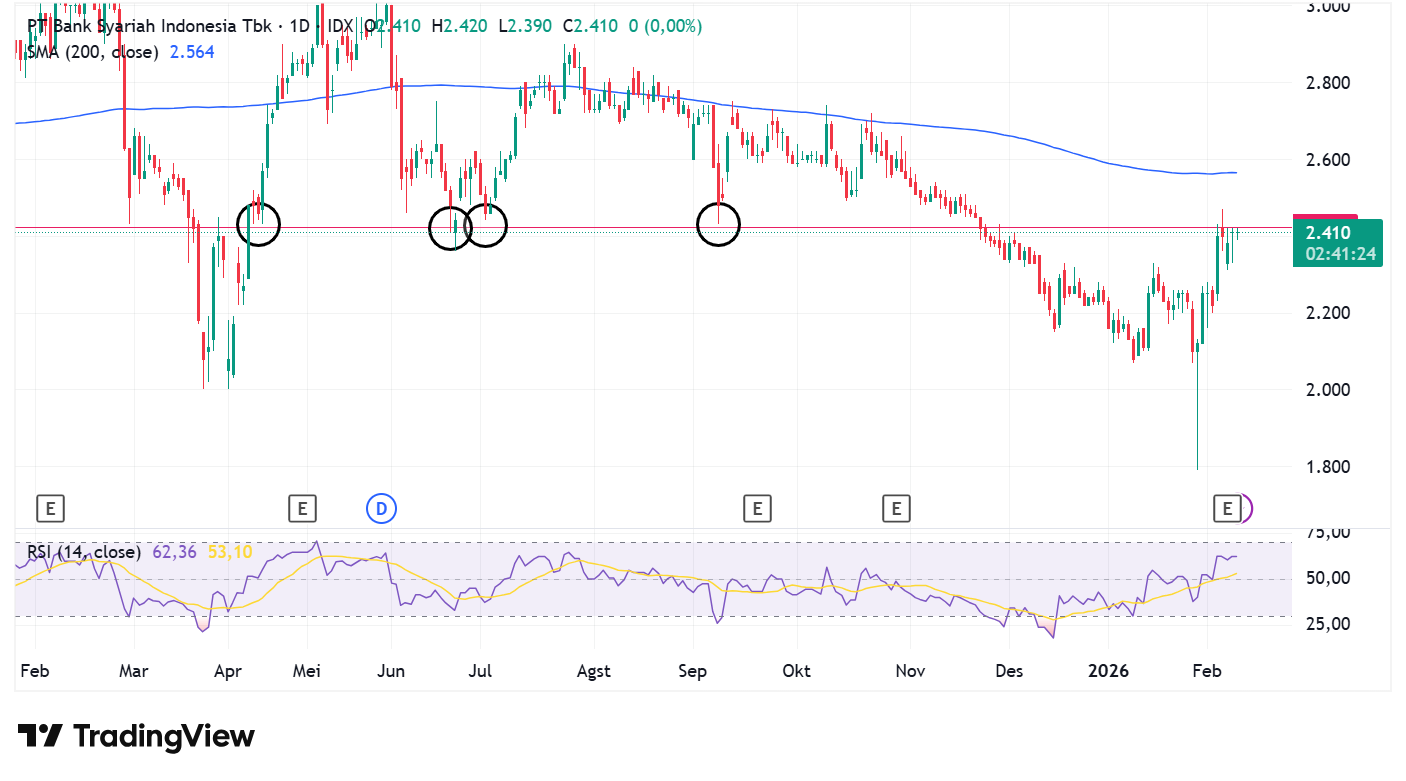Image resolution: width=1406 pixels, height=781 pixels.
Task: Click the yellow RSI average value 53,10
Action: 230,552
